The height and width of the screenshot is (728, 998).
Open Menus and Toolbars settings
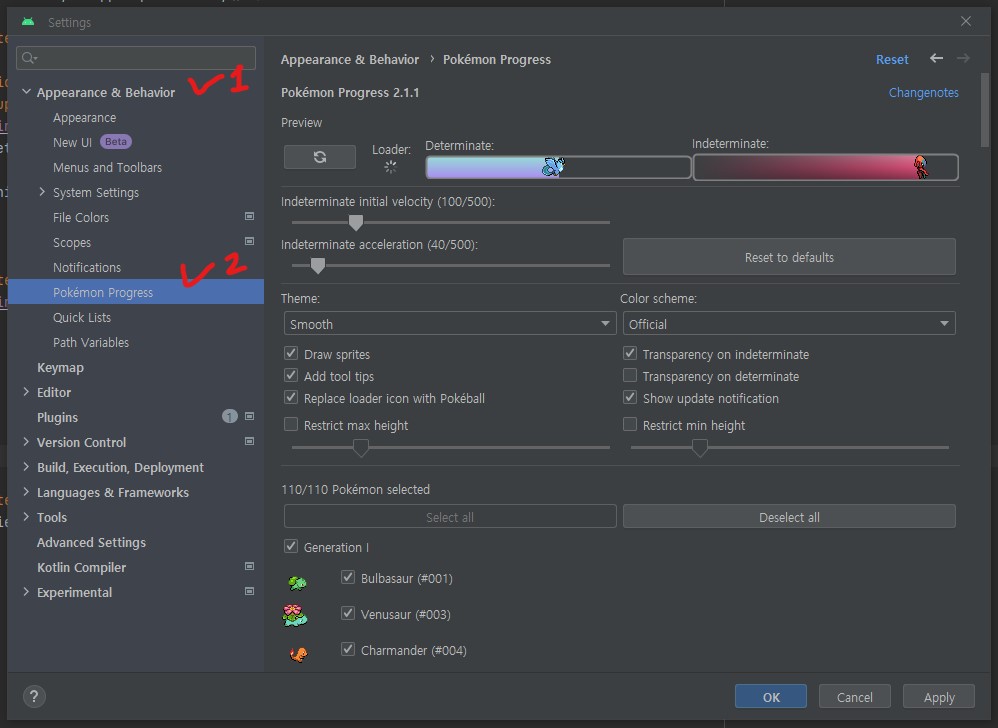coord(108,167)
